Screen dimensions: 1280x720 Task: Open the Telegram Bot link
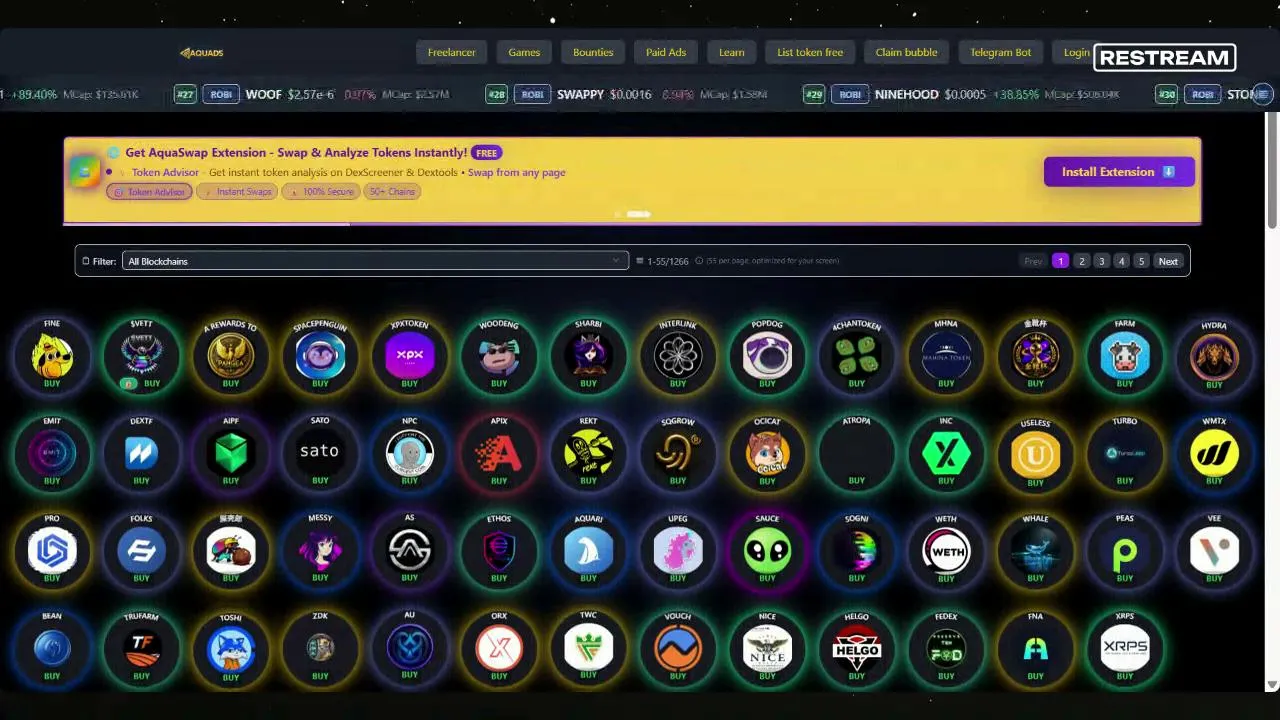click(x=1001, y=52)
